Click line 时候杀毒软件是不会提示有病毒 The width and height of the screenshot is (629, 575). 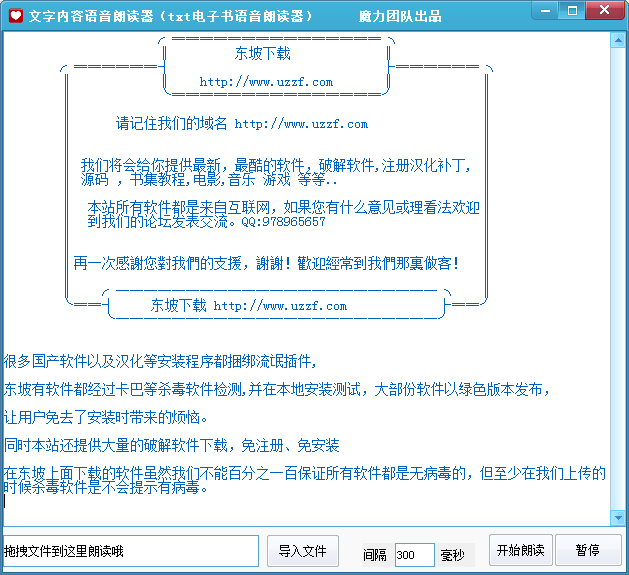click(106, 488)
